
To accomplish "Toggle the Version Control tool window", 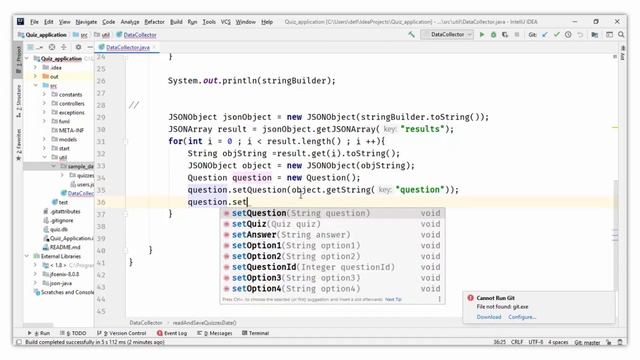I will click(122, 333).
